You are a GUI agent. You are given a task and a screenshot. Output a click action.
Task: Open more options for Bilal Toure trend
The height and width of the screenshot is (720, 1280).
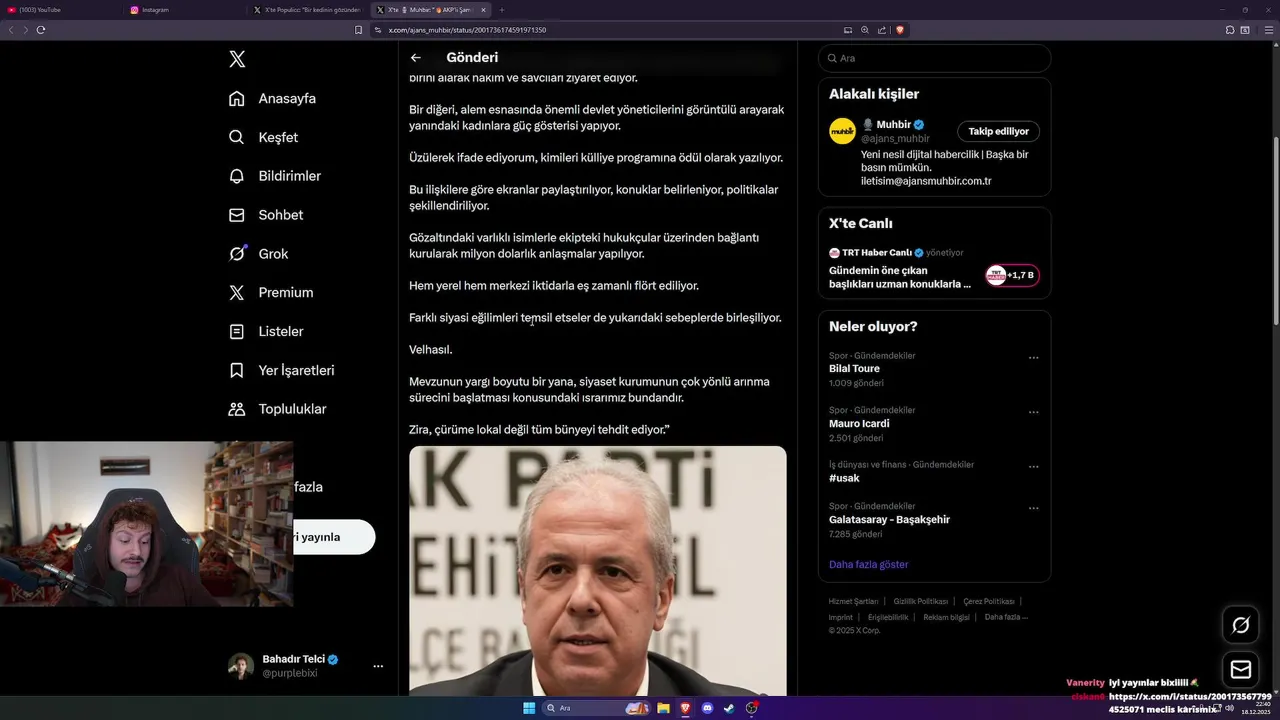click(1033, 357)
